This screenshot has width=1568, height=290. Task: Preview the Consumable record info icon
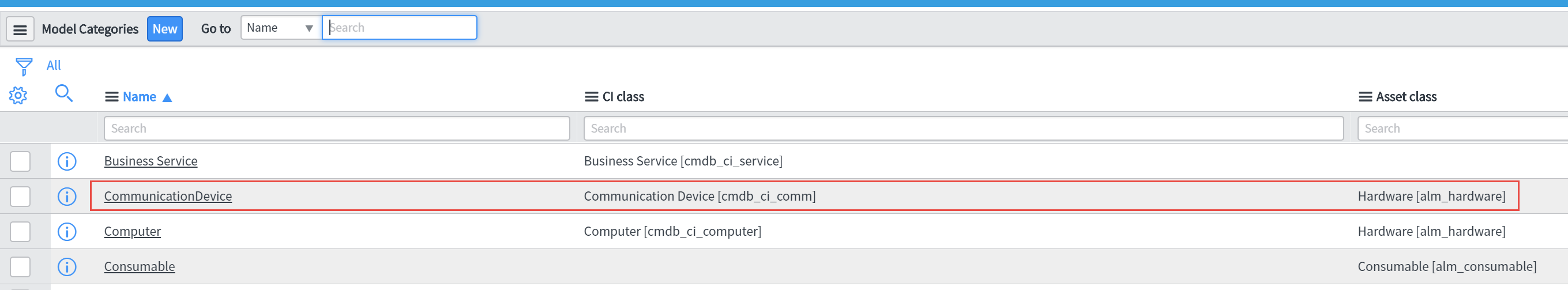(67, 267)
